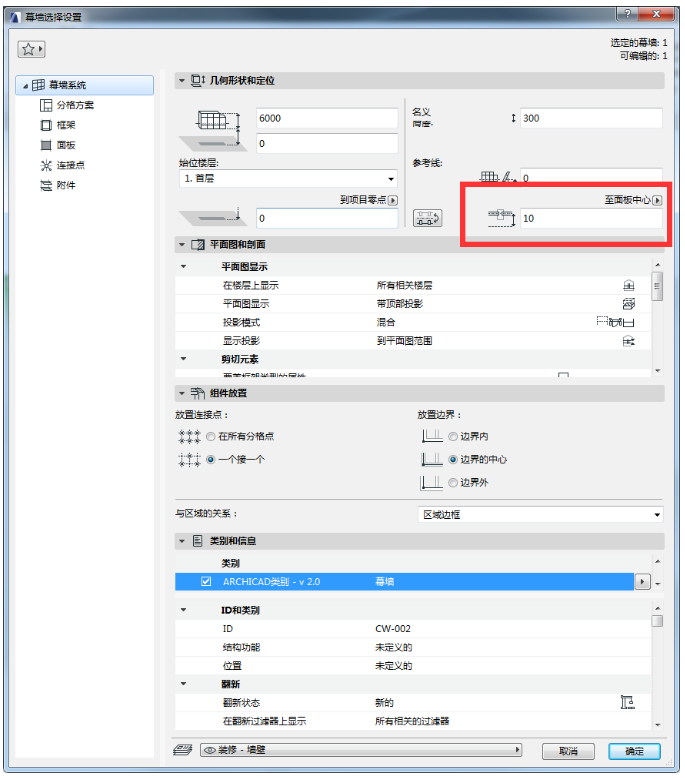Open the favorites star button
The image size is (685, 778).
[x=31, y=49]
